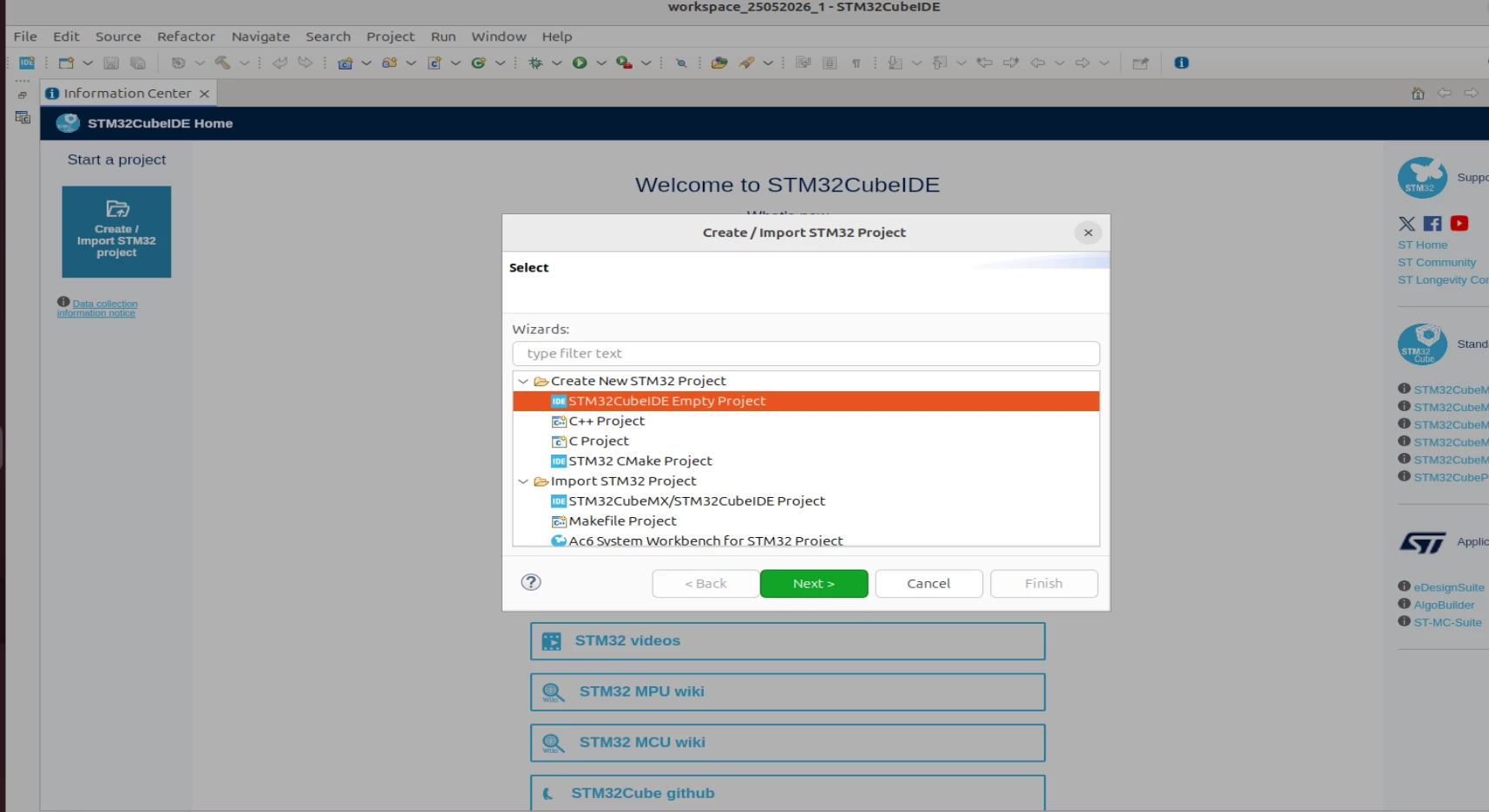Viewport: 1489px width, 812px height.
Task: Click the Cancel button in the wizard
Action: click(928, 584)
